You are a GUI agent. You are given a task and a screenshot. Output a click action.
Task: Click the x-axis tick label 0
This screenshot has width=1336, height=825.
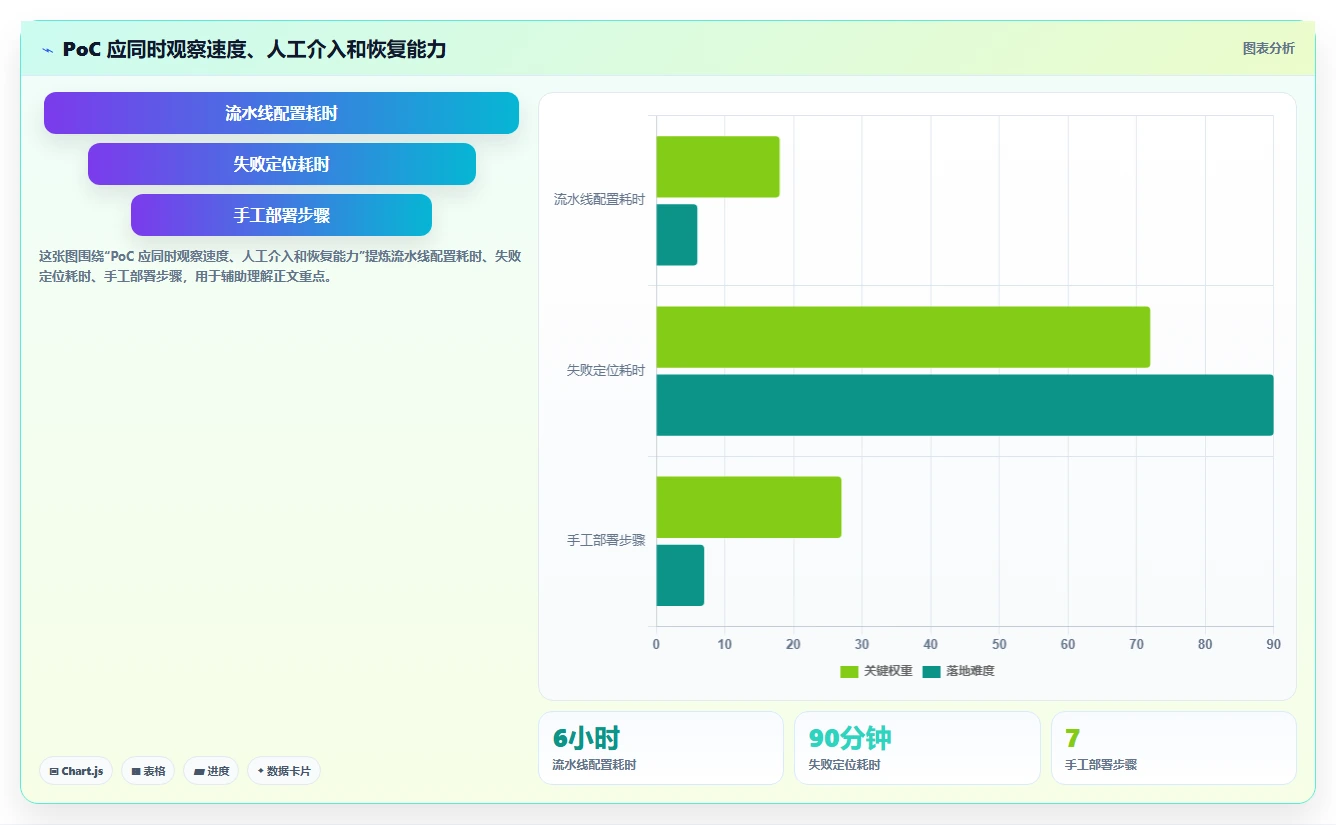(x=656, y=644)
